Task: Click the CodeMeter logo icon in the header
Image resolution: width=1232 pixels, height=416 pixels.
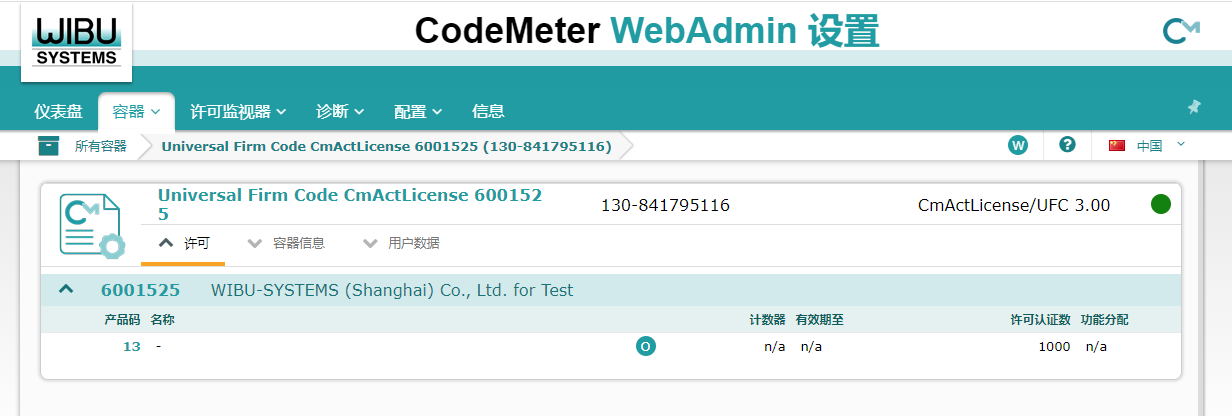Action: tap(1181, 32)
